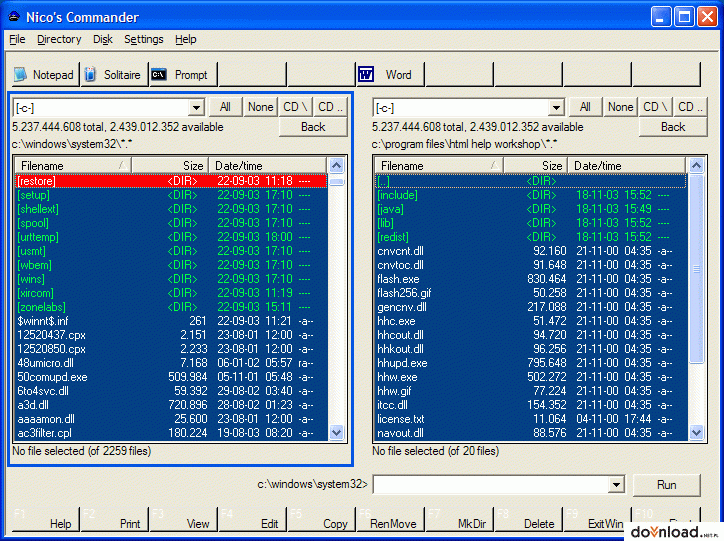Click the Run button

coord(667,485)
